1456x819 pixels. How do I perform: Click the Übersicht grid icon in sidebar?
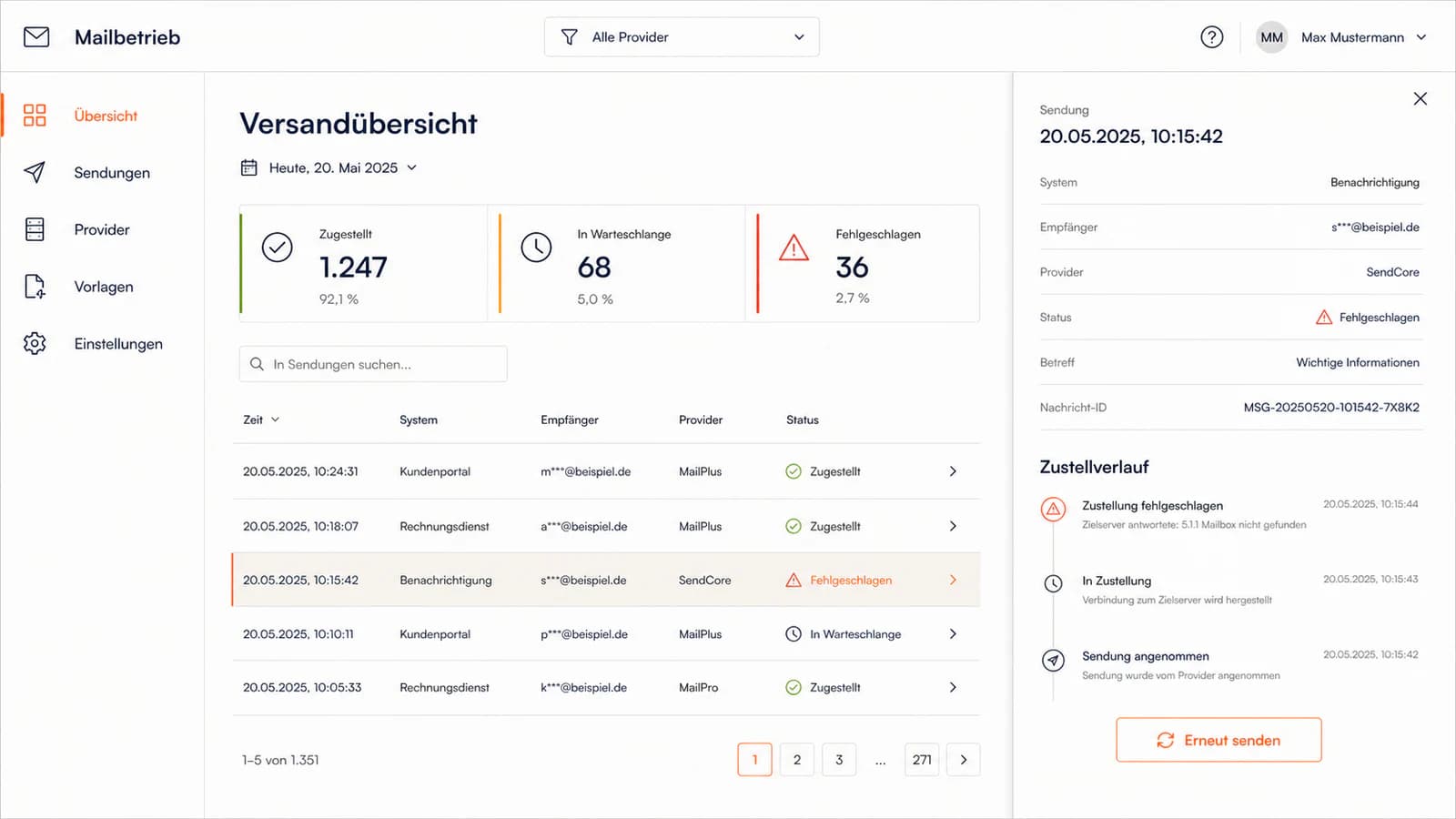(x=35, y=115)
